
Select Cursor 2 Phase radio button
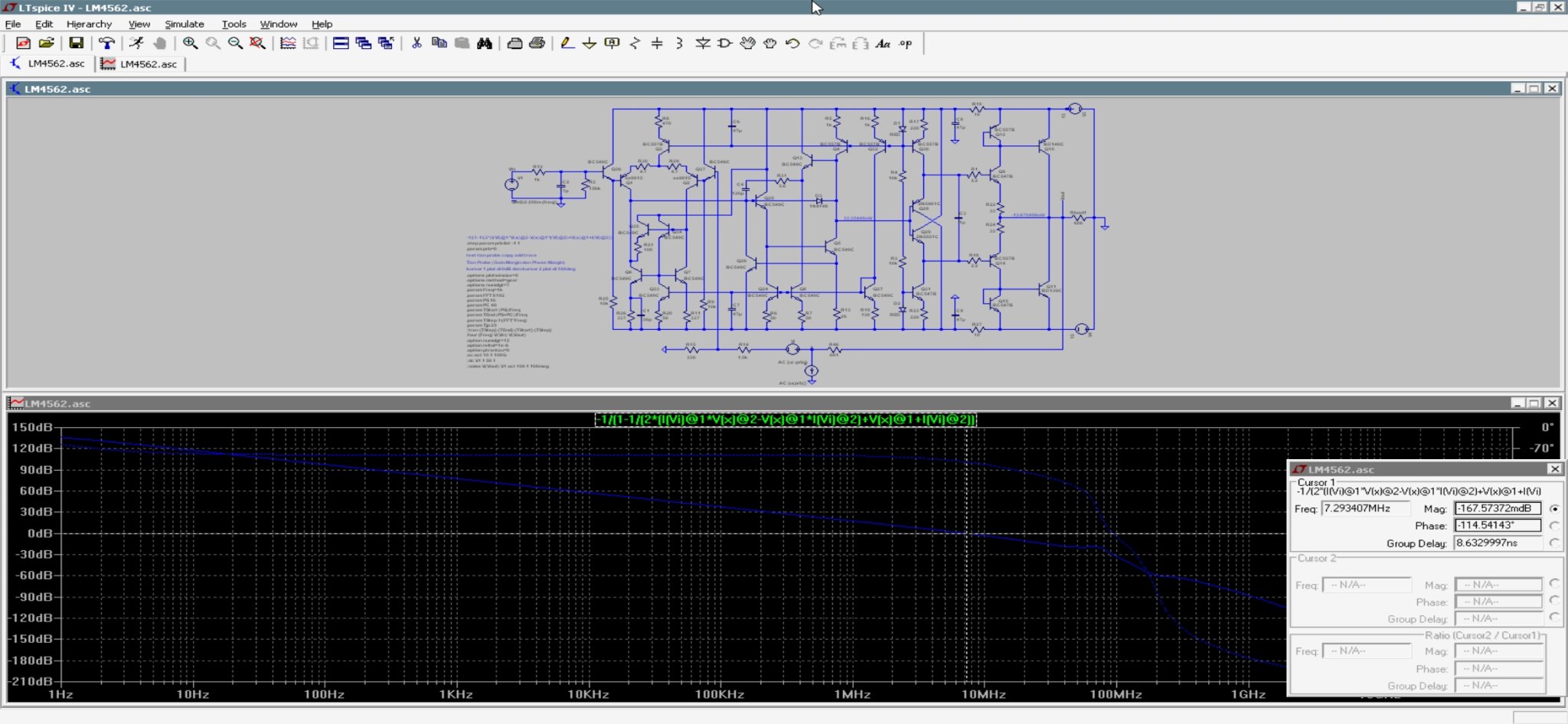click(1554, 601)
